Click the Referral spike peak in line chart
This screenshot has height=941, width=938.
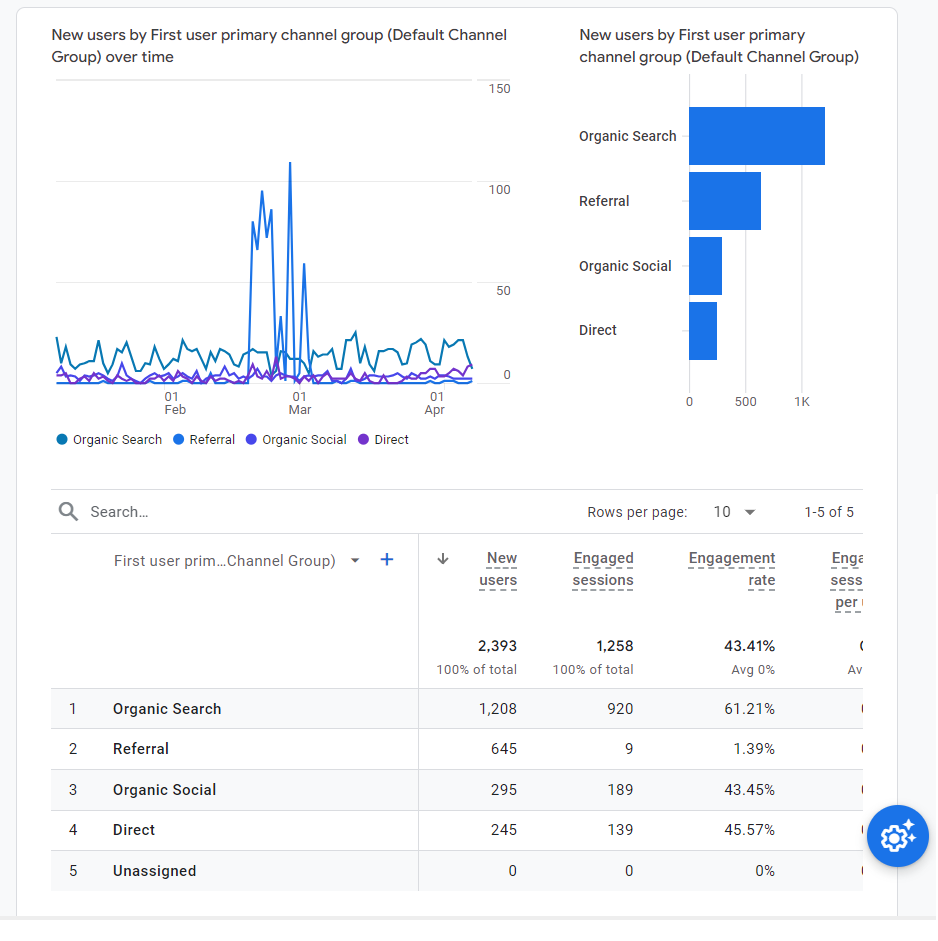[290, 163]
